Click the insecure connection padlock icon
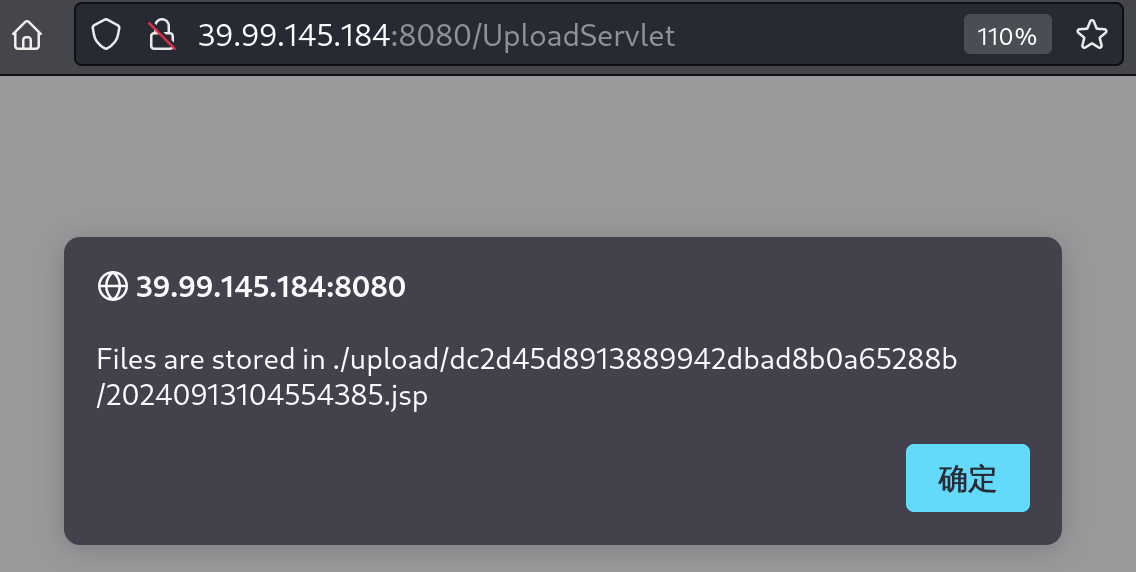Screen dimensions: 1136x572 coord(162,37)
